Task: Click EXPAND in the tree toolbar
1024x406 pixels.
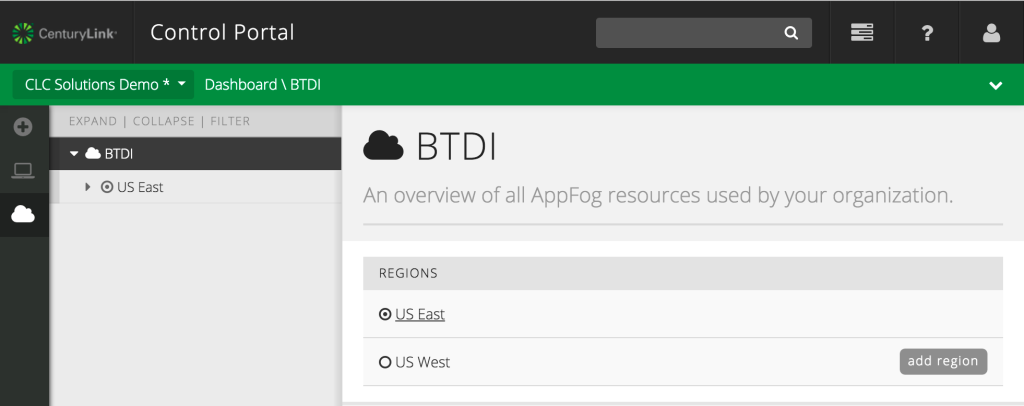Action: coord(92,121)
